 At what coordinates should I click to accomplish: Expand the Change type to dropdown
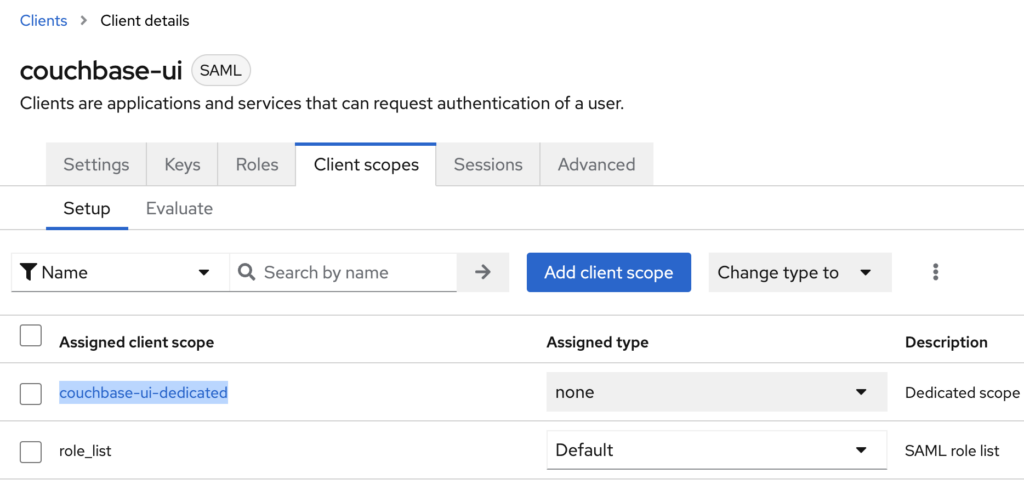tap(800, 272)
